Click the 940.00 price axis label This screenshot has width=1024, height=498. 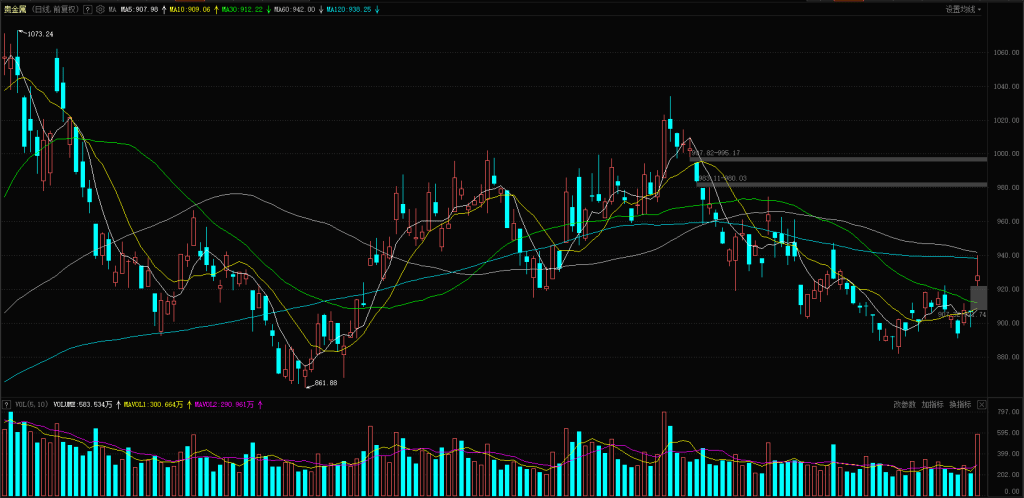(x=1006, y=256)
